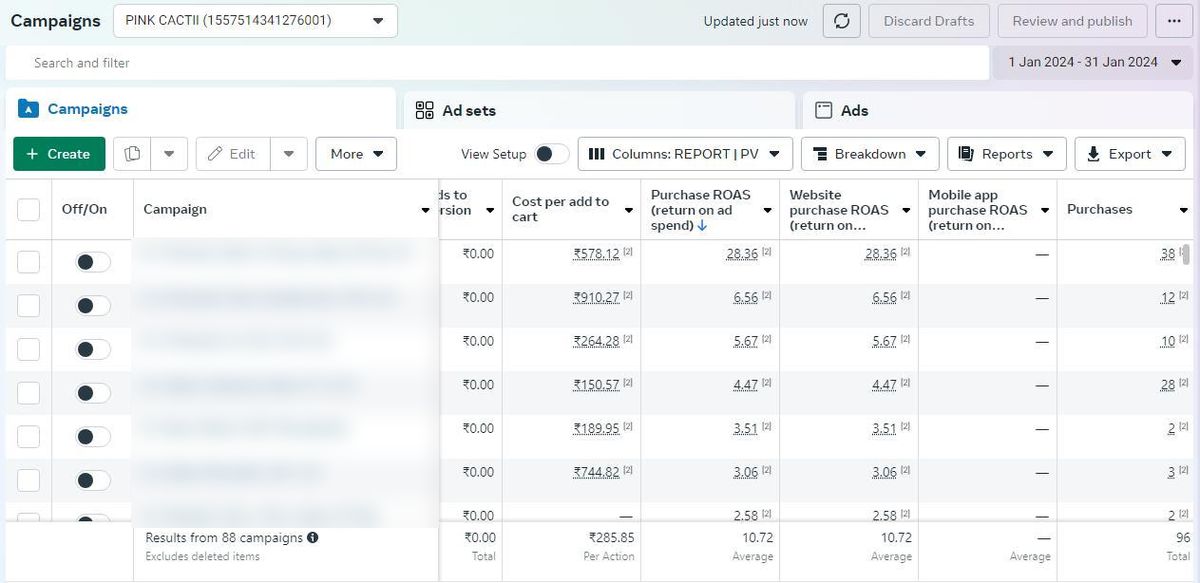Click the ₹744.82 cost value

pyautogui.click(x=596, y=472)
